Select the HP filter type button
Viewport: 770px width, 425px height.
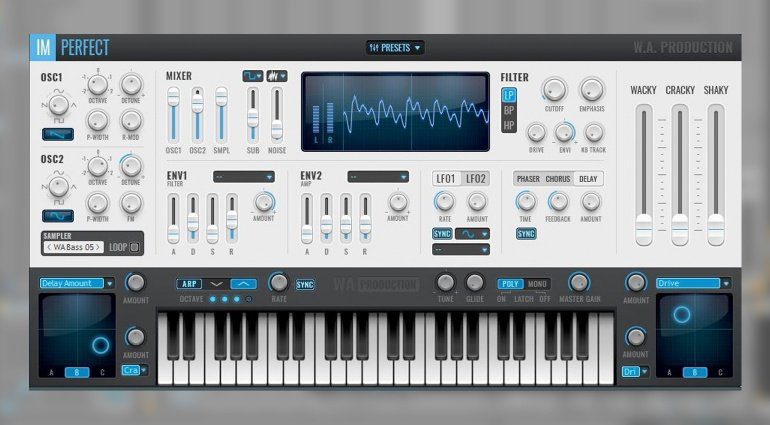(x=509, y=125)
